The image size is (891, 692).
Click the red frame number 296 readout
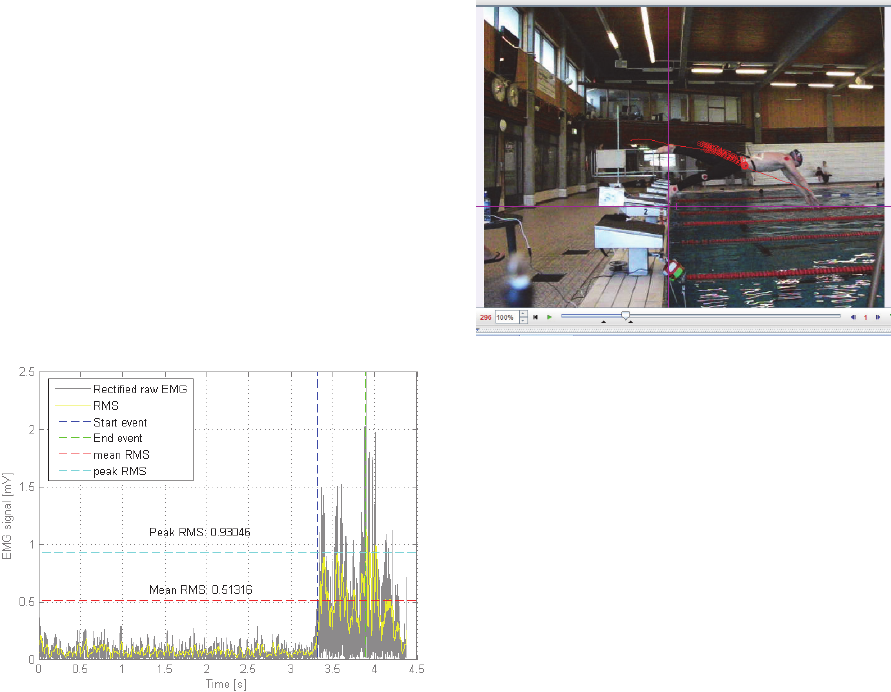point(486,317)
